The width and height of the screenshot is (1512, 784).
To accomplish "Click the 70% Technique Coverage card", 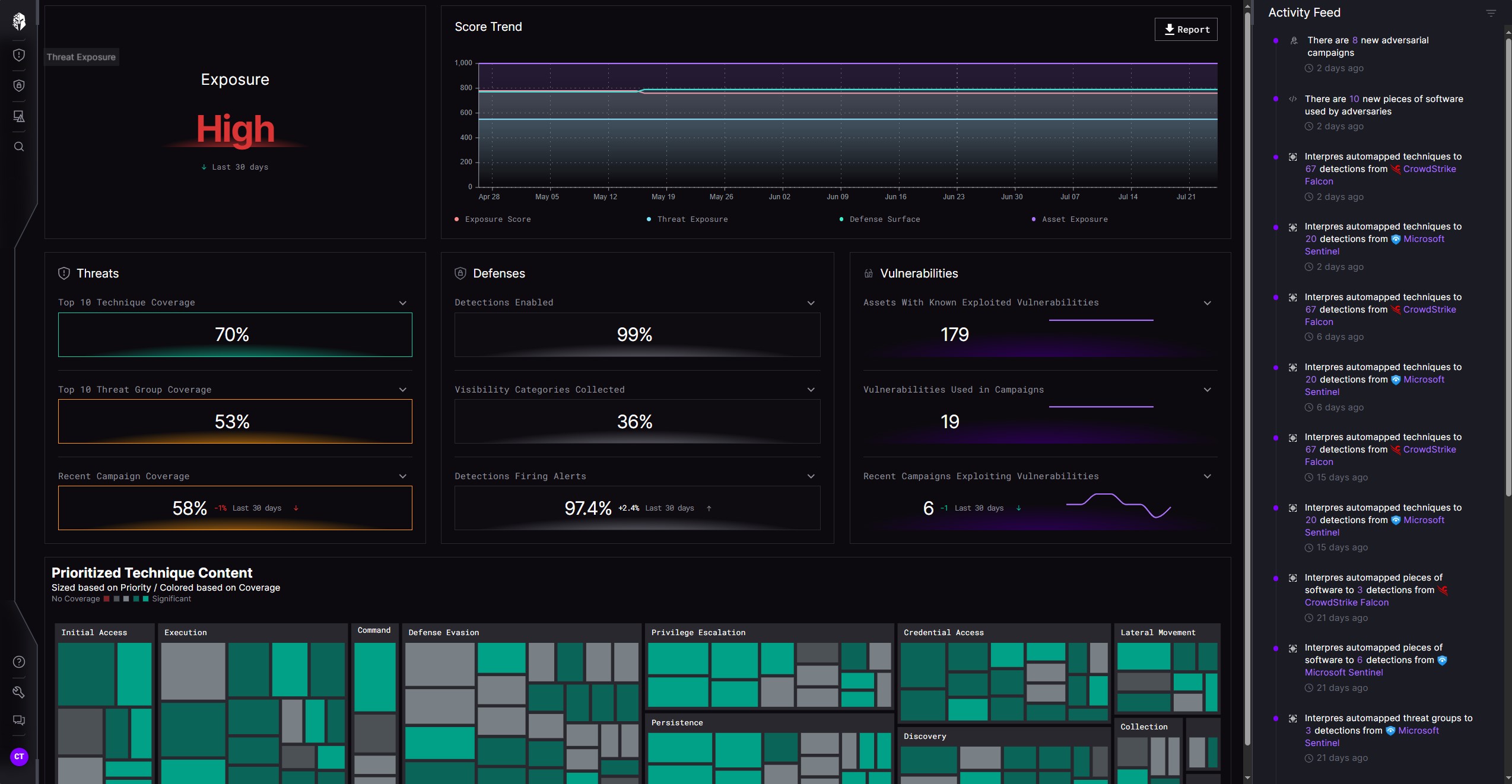I will point(235,335).
